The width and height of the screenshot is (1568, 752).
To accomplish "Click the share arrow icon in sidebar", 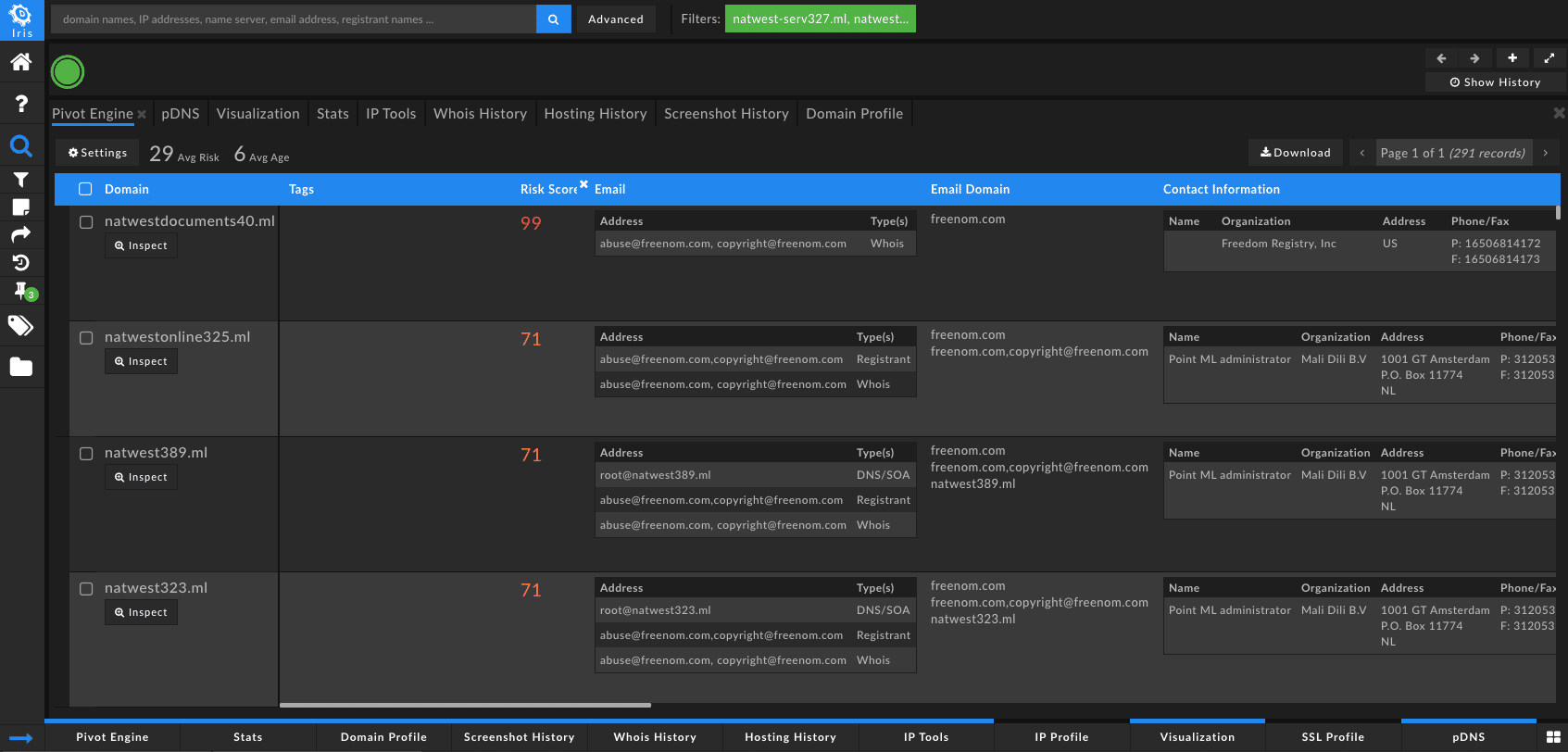I will tap(21, 234).
